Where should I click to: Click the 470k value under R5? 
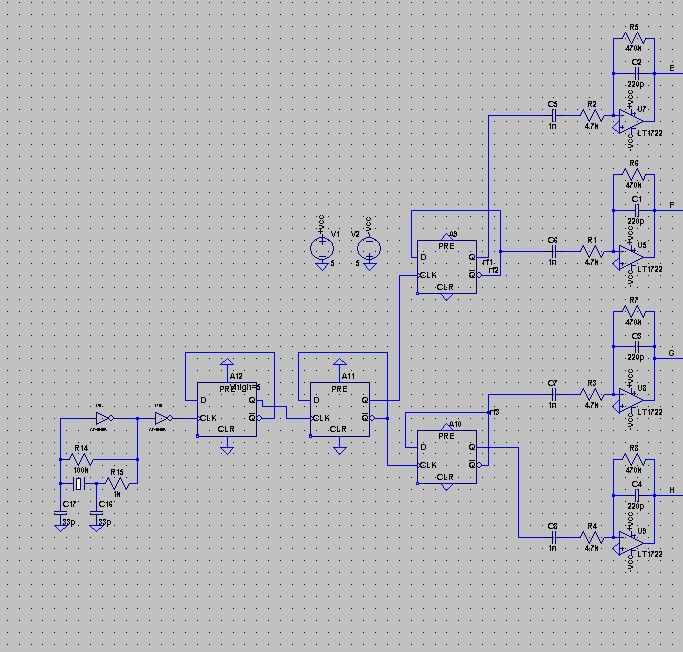633,48
